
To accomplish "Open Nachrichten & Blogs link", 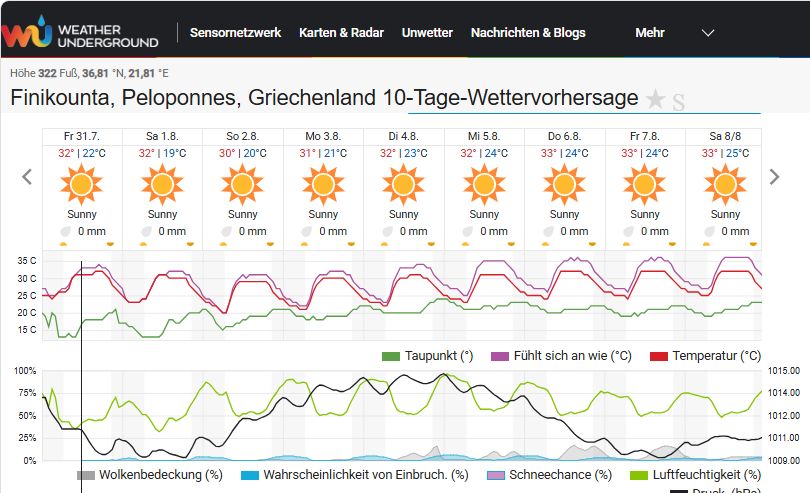I will point(528,33).
